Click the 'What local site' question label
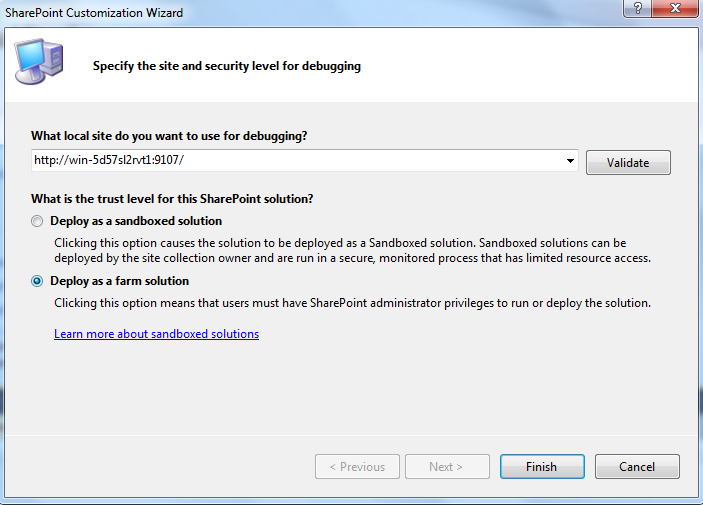The width and height of the screenshot is (703, 505). coord(169,136)
